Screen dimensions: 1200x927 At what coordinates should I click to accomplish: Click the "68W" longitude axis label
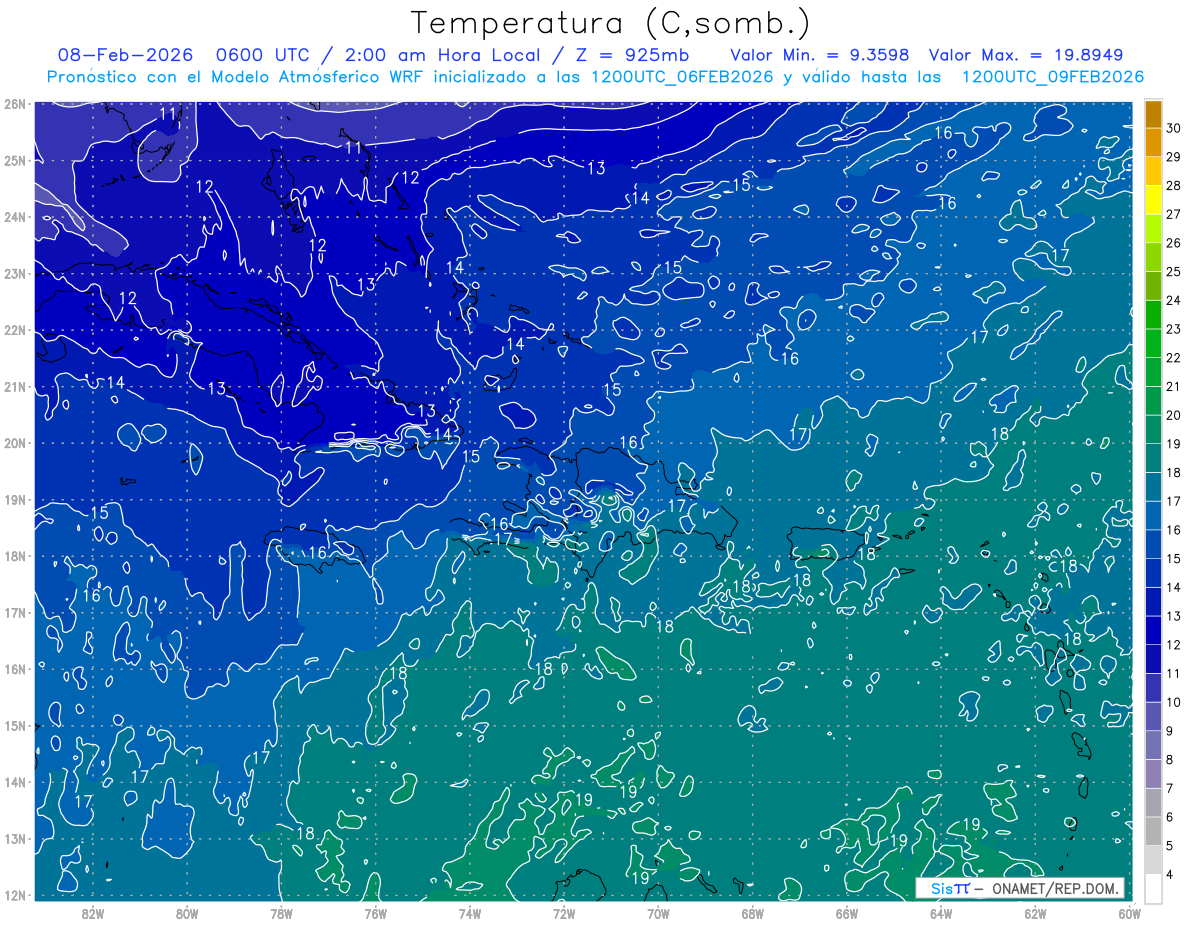(x=752, y=913)
